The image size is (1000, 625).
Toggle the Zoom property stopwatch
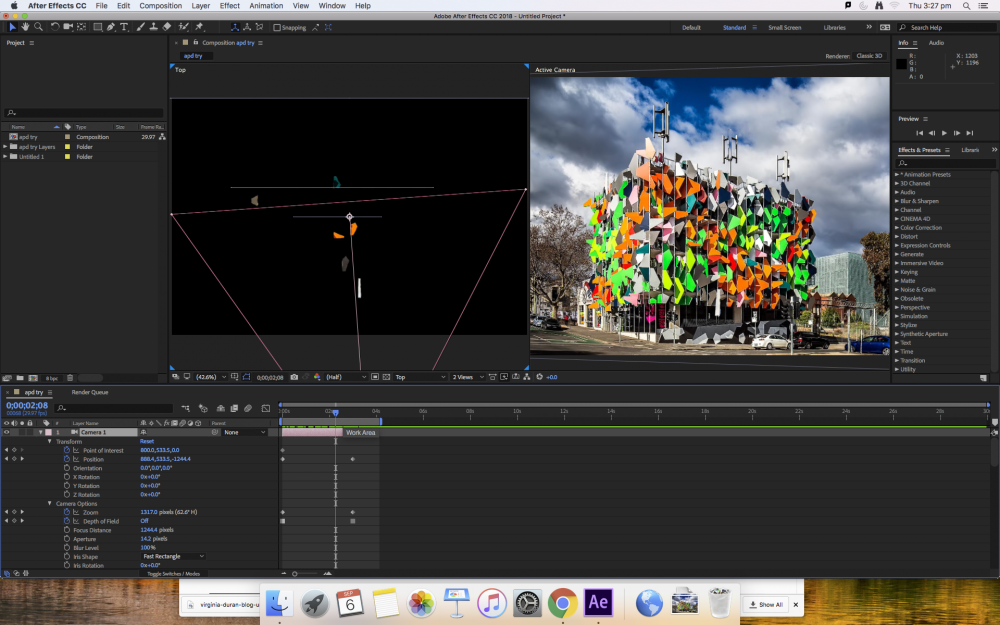67,512
